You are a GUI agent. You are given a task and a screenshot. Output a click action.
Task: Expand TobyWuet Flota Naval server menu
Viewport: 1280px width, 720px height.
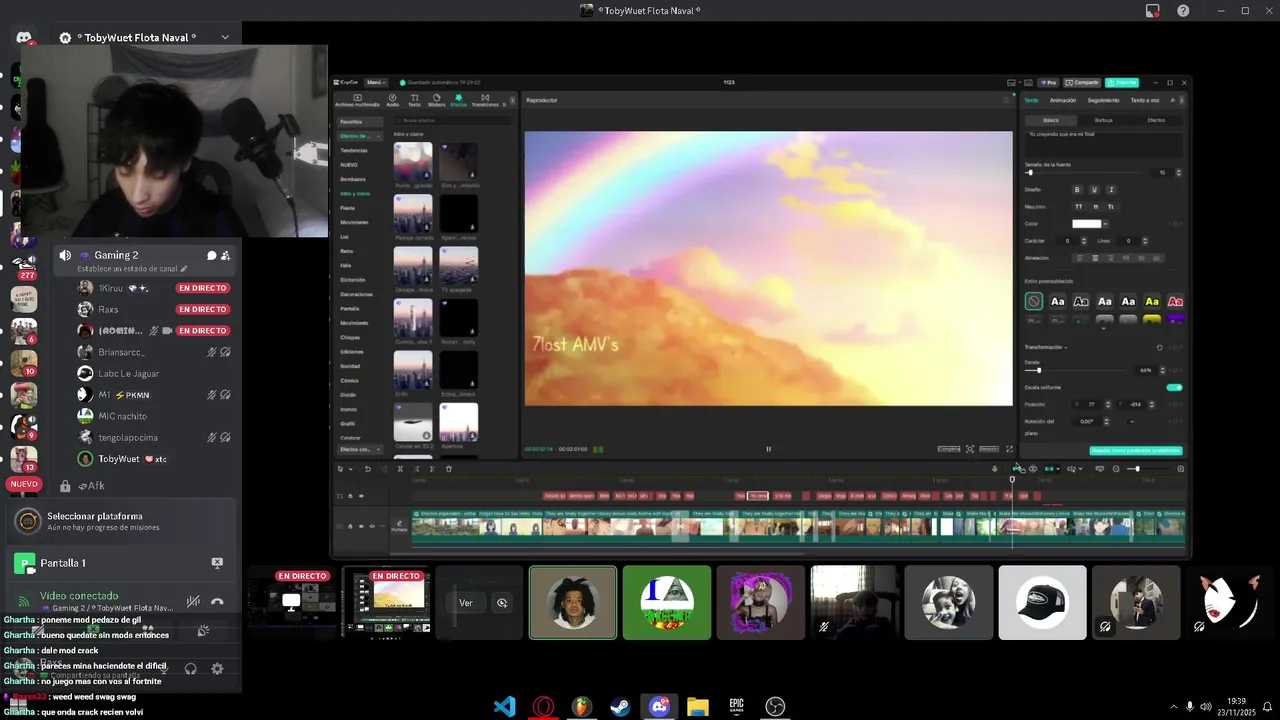click(x=225, y=37)
